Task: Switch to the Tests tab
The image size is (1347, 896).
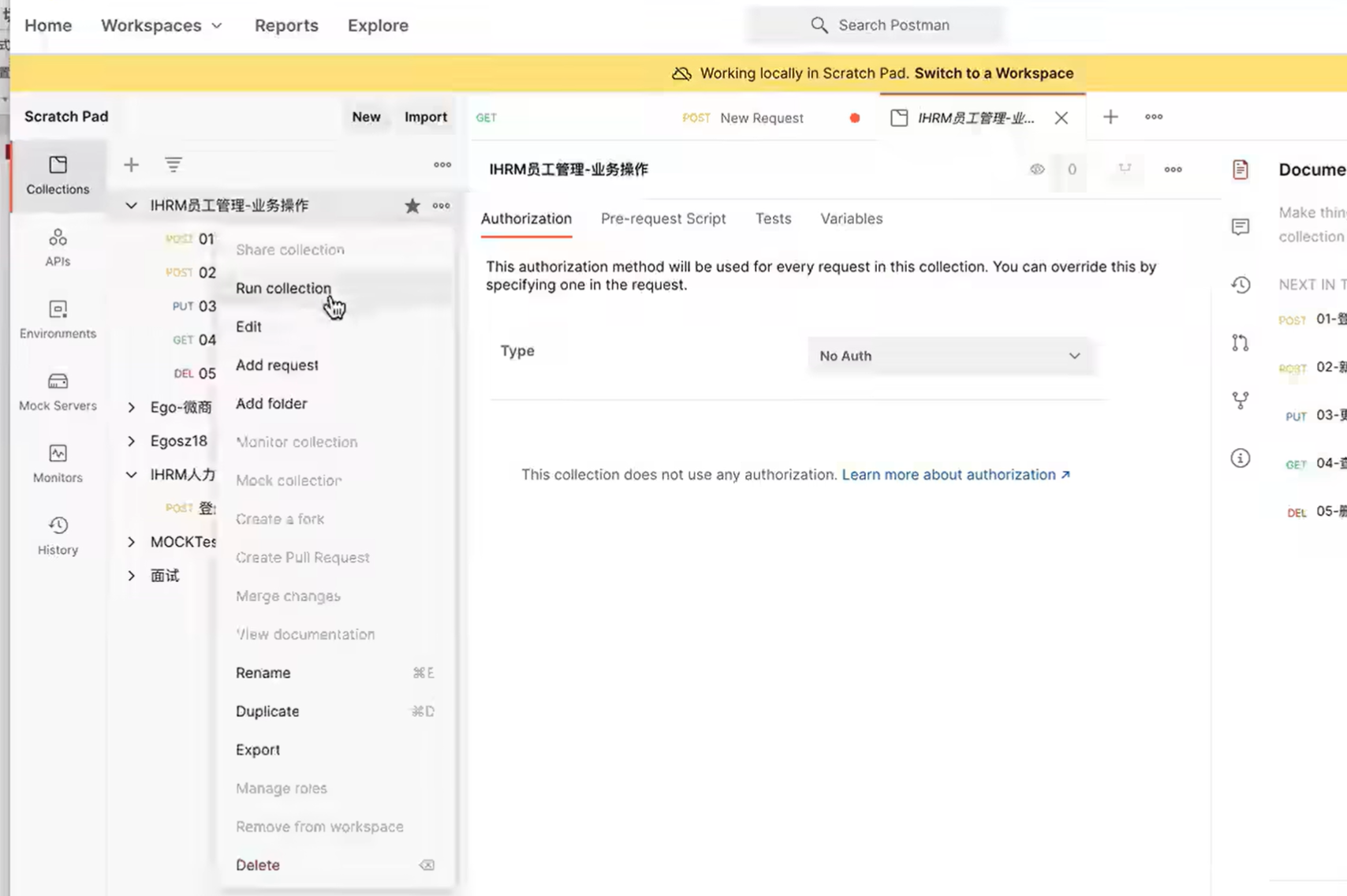Action: click(x=773, y=218)
